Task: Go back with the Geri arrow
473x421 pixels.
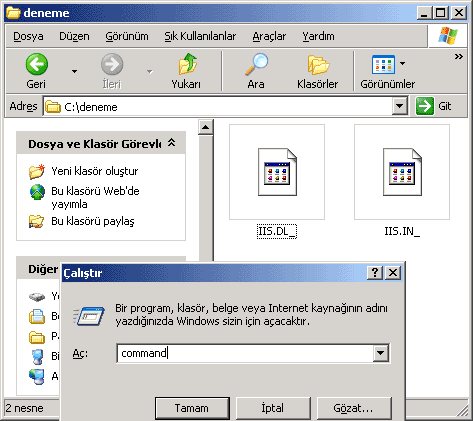Action: coord(37,64)
